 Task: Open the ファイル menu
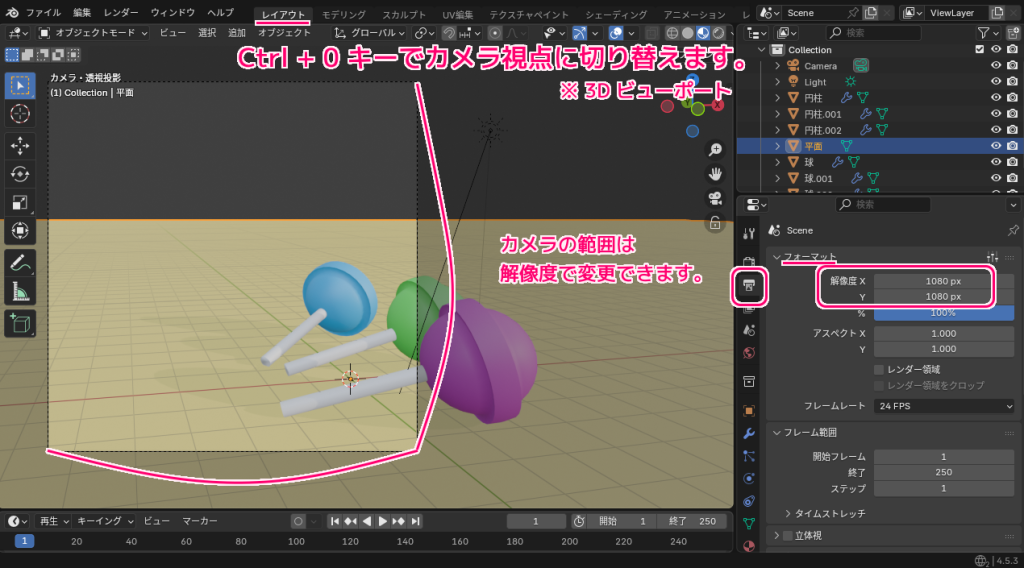click(x=43, y=12)
